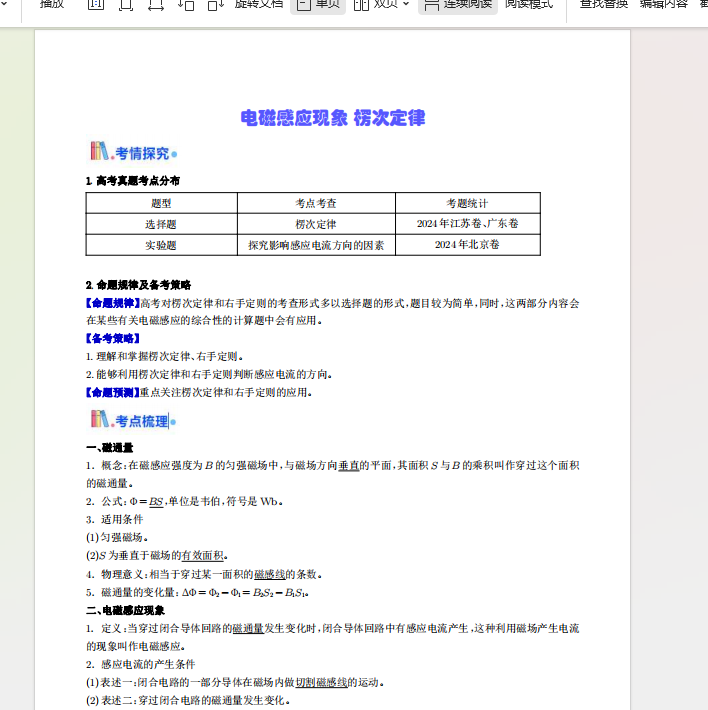Click the blue 【命题规律】 label

pyautogui.click(x=113, y=303)
